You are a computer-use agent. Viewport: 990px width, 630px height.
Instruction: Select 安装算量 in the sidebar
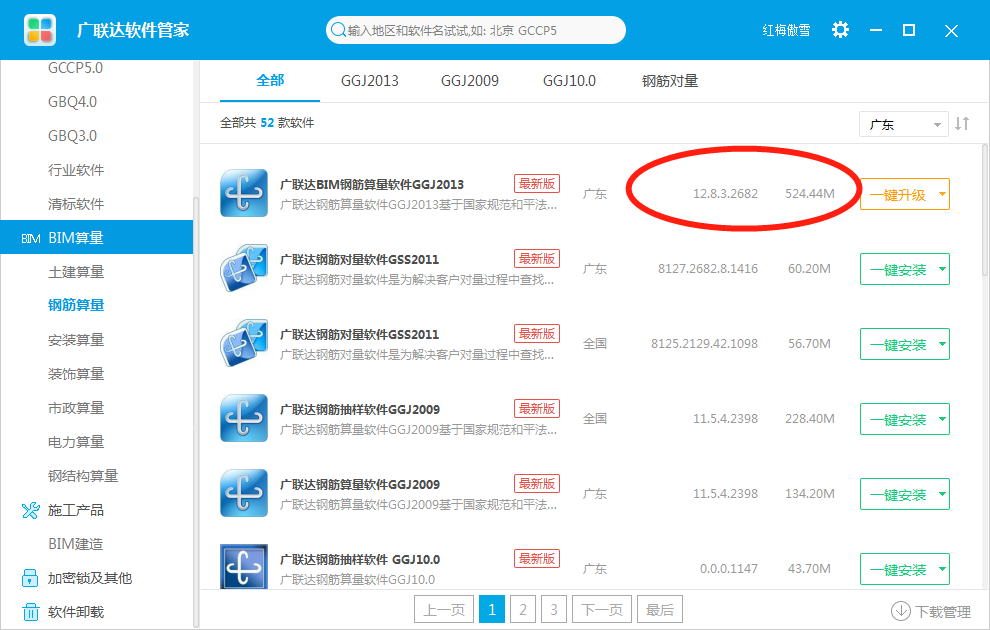pos(76,340)
